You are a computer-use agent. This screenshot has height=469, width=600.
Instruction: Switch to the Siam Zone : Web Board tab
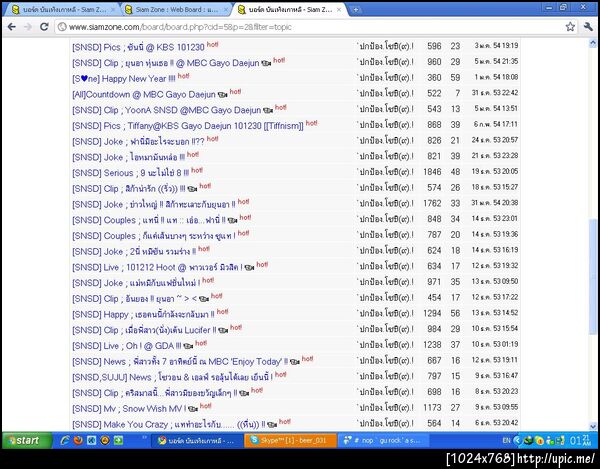coord(174,10)
